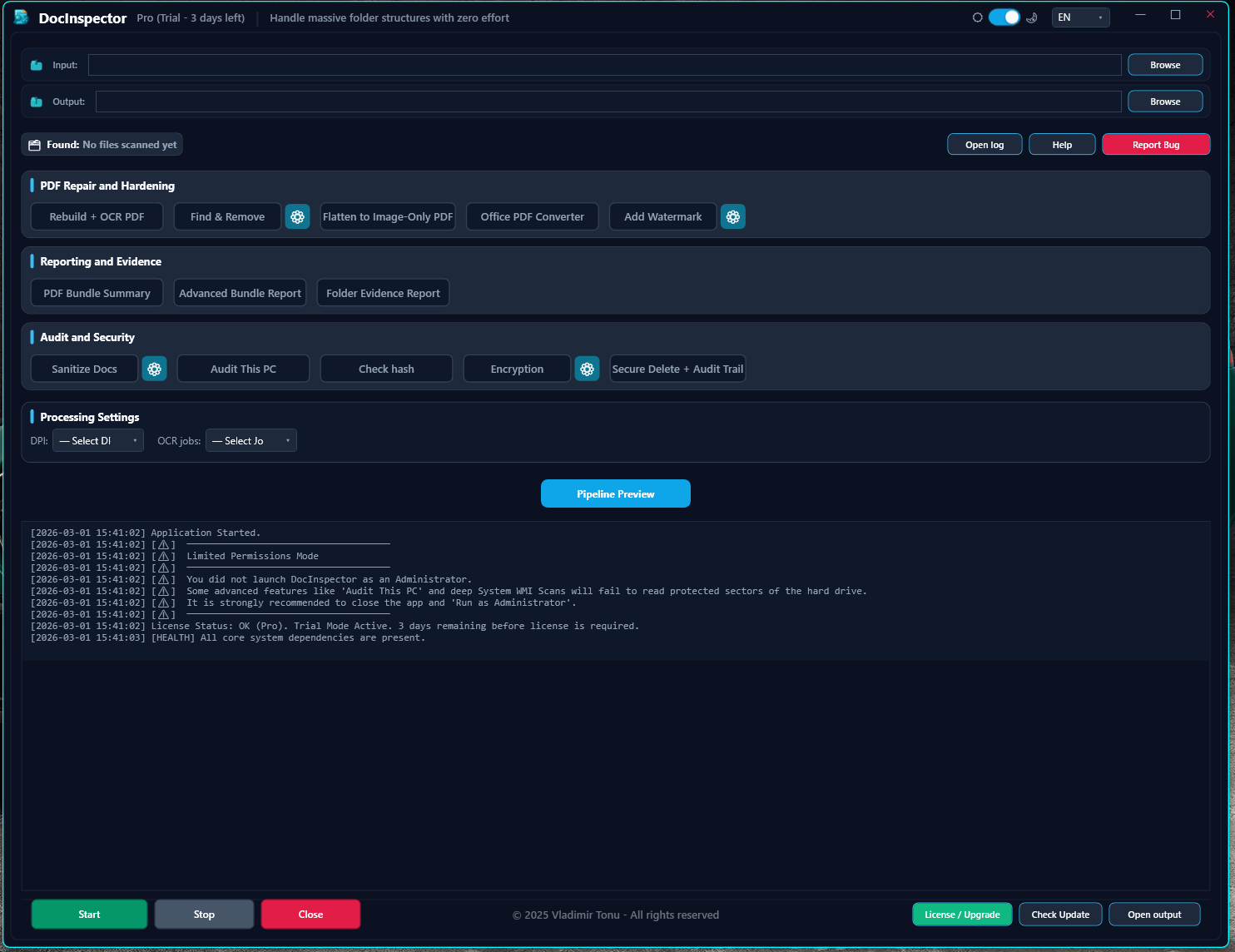Click the copyright Vladimir Tonu text

point(616,915)
